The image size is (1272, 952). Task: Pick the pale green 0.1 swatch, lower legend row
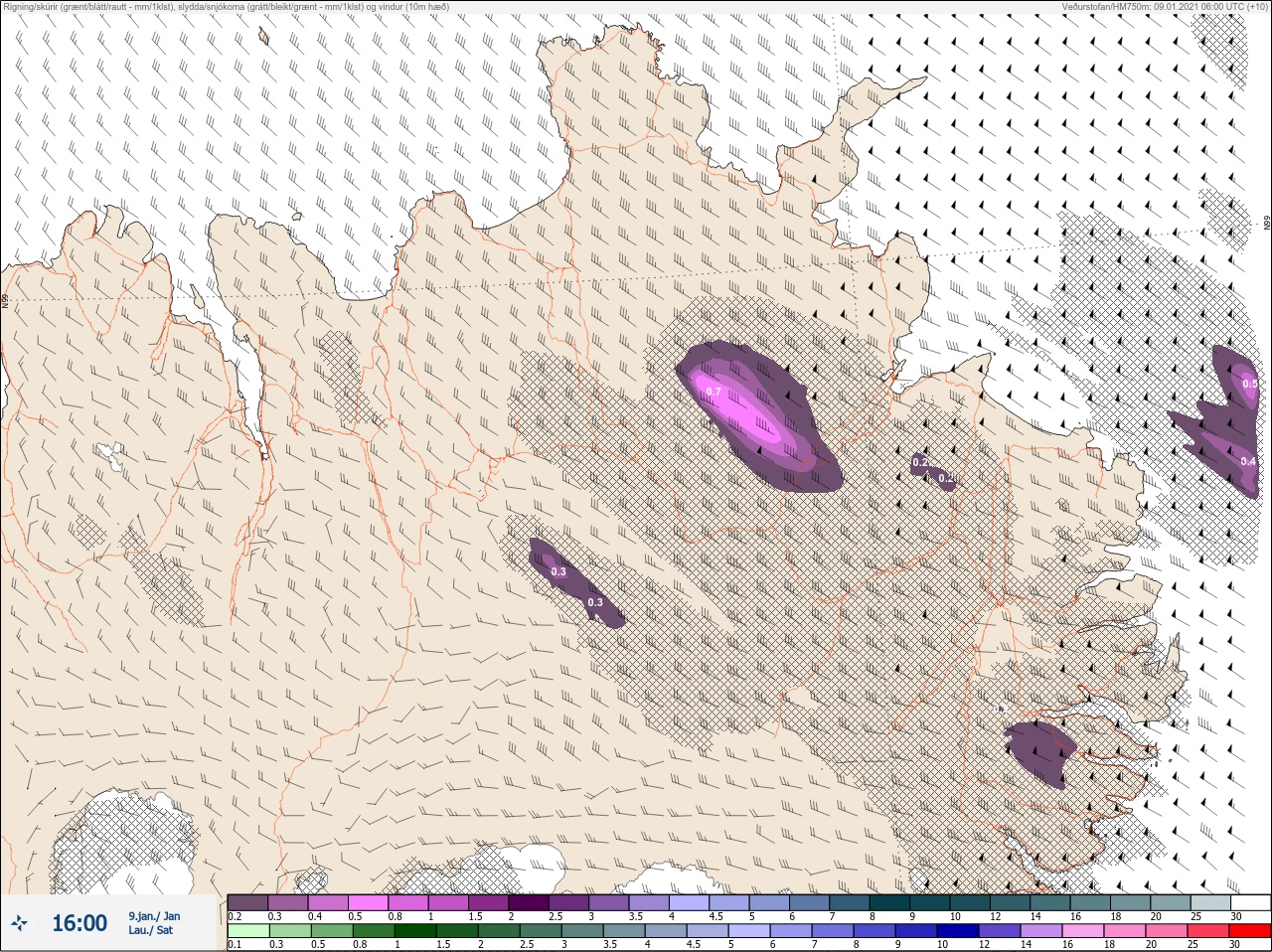pyautogui.click(x=247, y=931)
